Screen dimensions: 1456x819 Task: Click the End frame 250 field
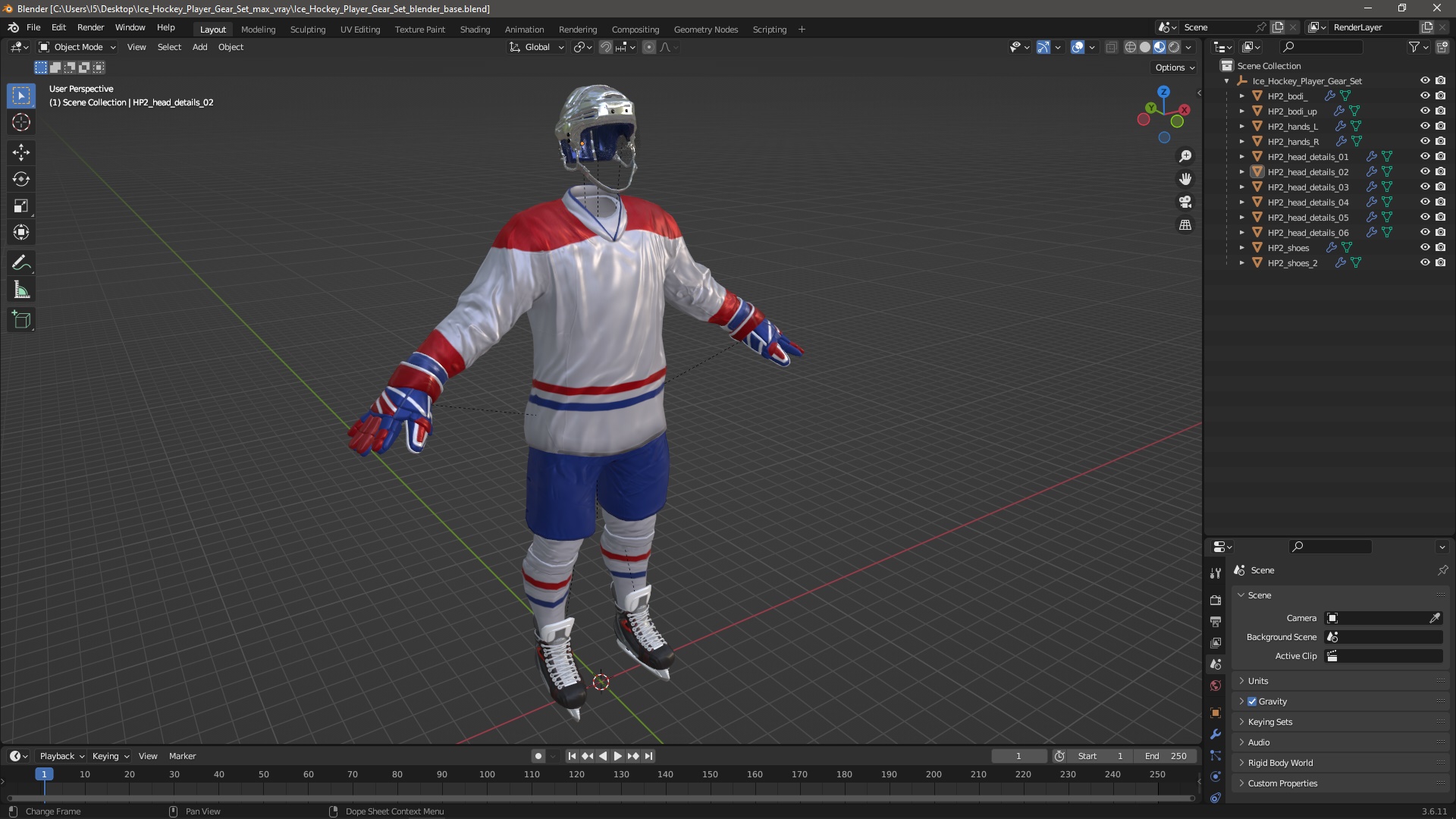point(1166,756)
